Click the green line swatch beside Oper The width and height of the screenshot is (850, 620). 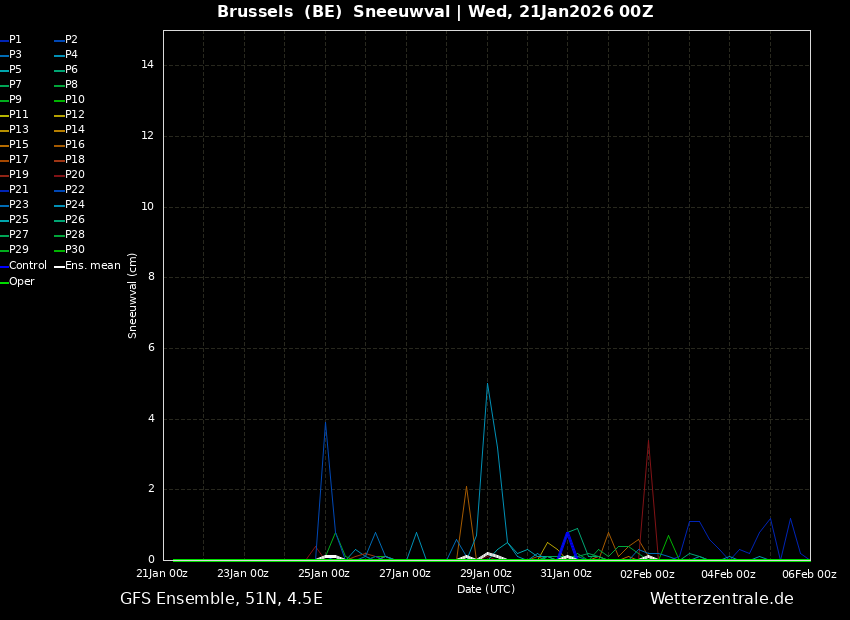(4, 282)
